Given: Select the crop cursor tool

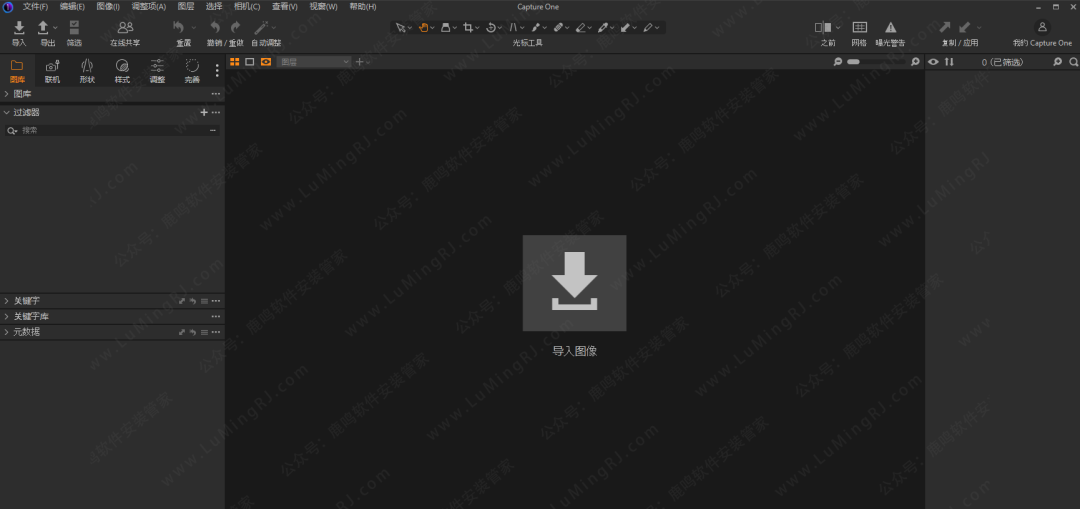Looking at the screenshot, I should [x=468, y=28].
